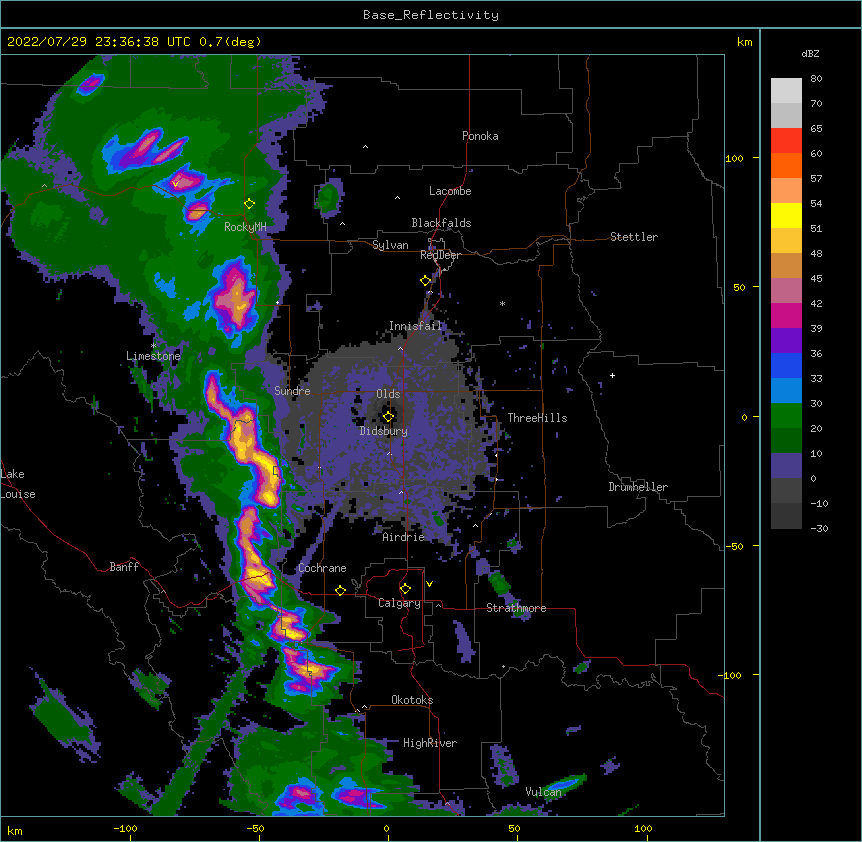Click the RedDeer label
Viewport: 862px width, 842px height.
[x=440, y=255]
